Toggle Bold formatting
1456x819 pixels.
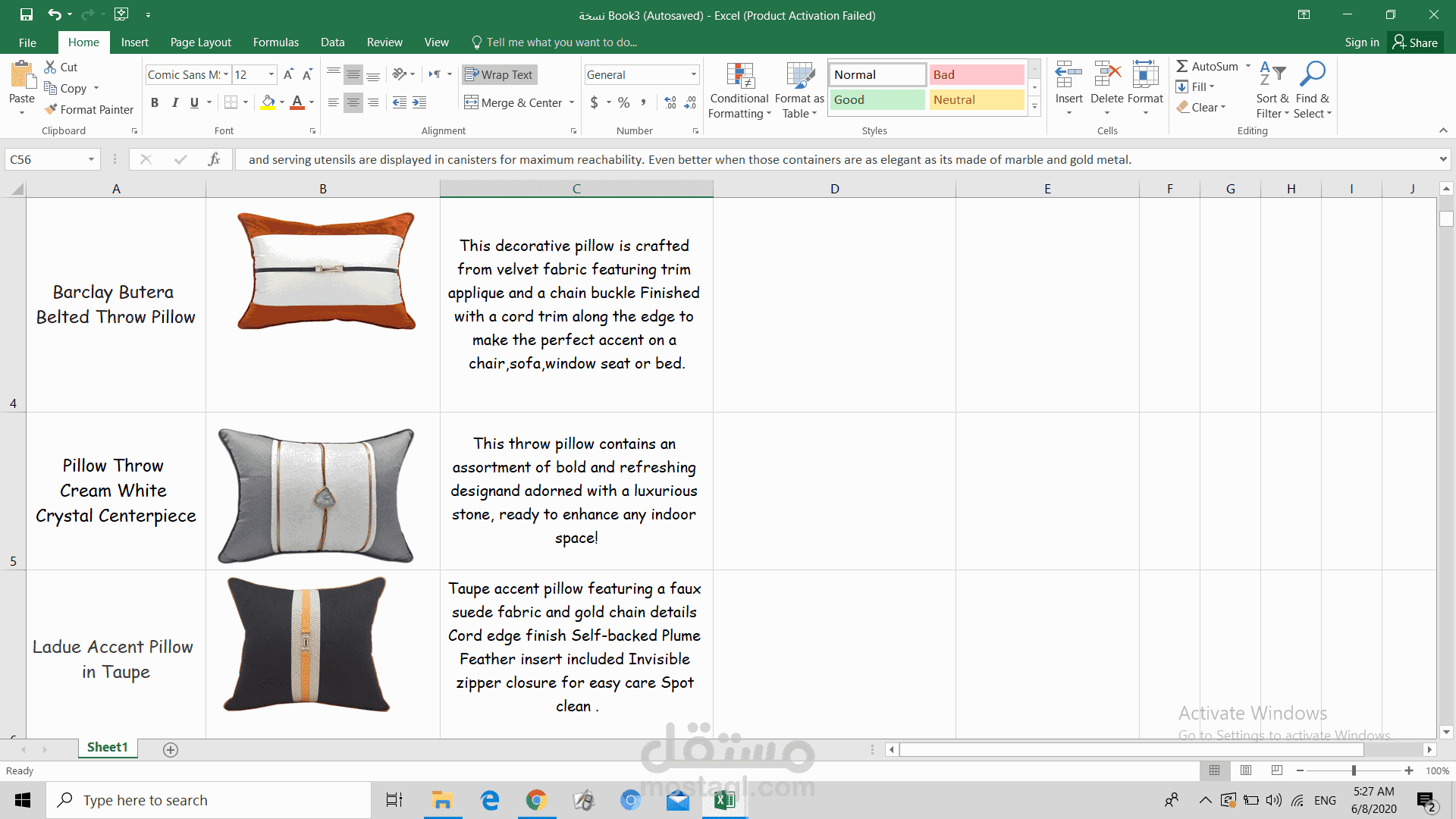tap(155, 102)
